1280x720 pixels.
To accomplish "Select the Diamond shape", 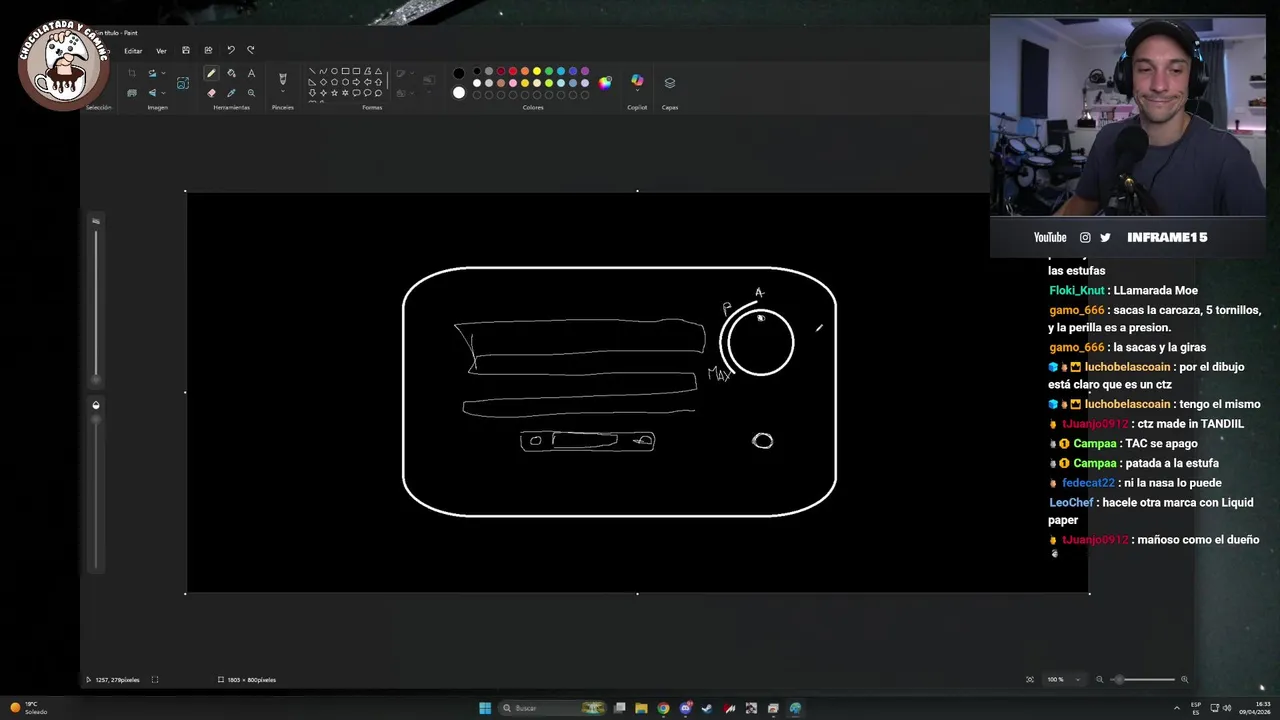I will pos(323,82).
